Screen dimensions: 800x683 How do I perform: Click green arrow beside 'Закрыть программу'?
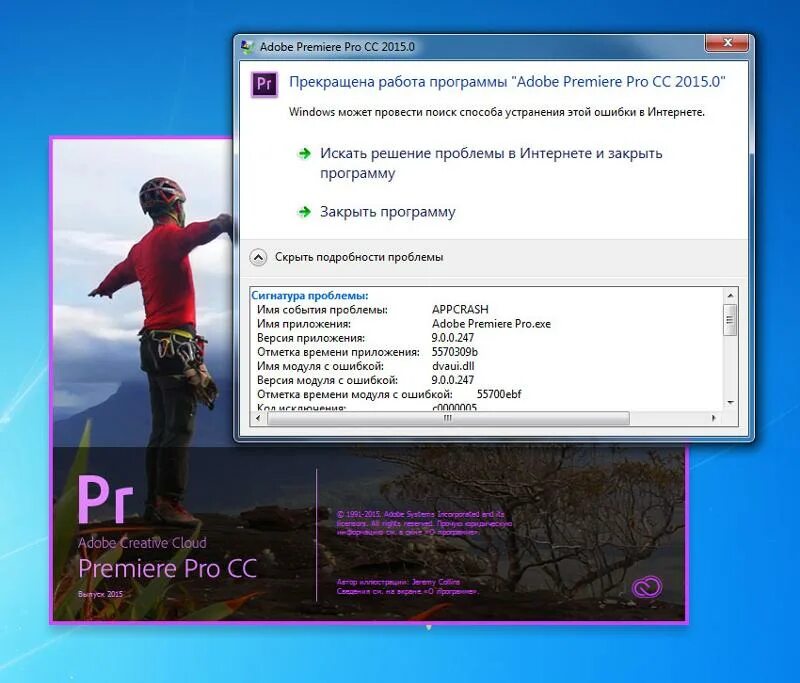(305, 211)
